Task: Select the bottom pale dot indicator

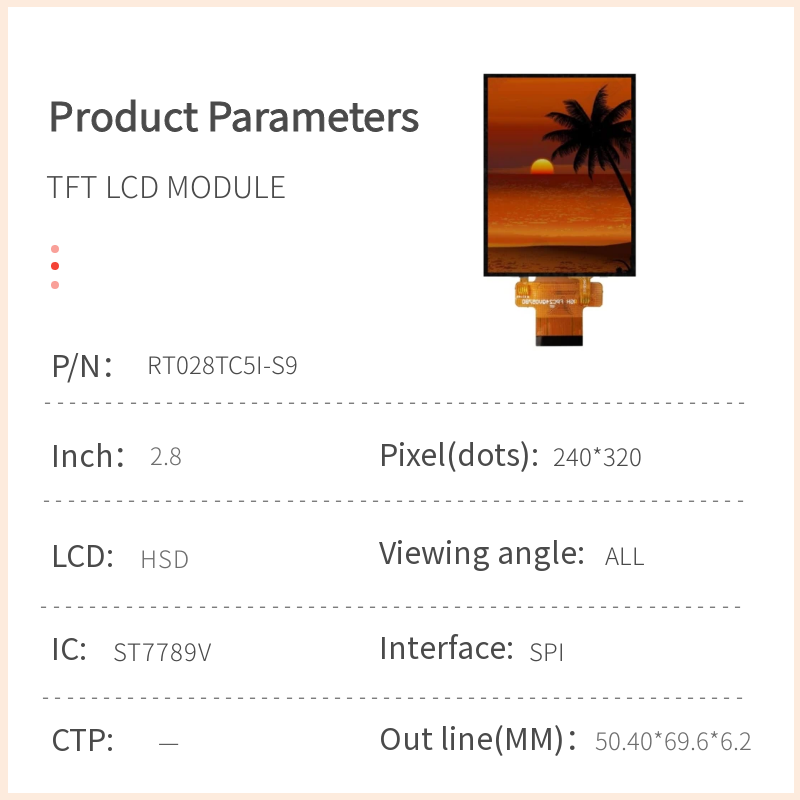Action: (x=55, y=285)
